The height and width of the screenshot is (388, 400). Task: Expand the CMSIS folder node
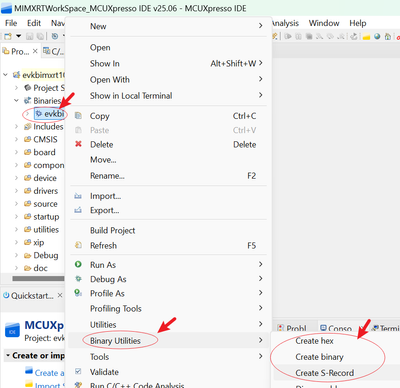point(16,139)
